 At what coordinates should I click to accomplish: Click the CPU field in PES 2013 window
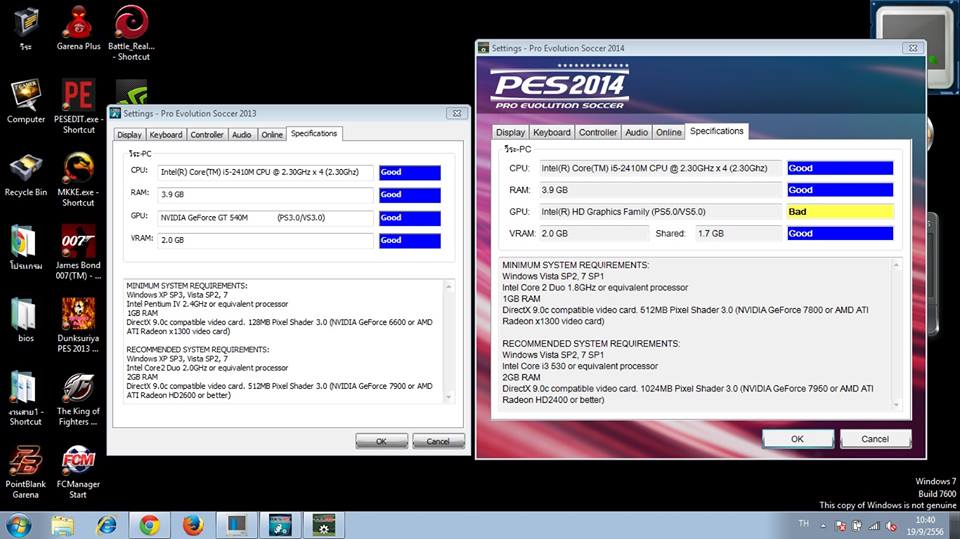click(x=265, y=172)
